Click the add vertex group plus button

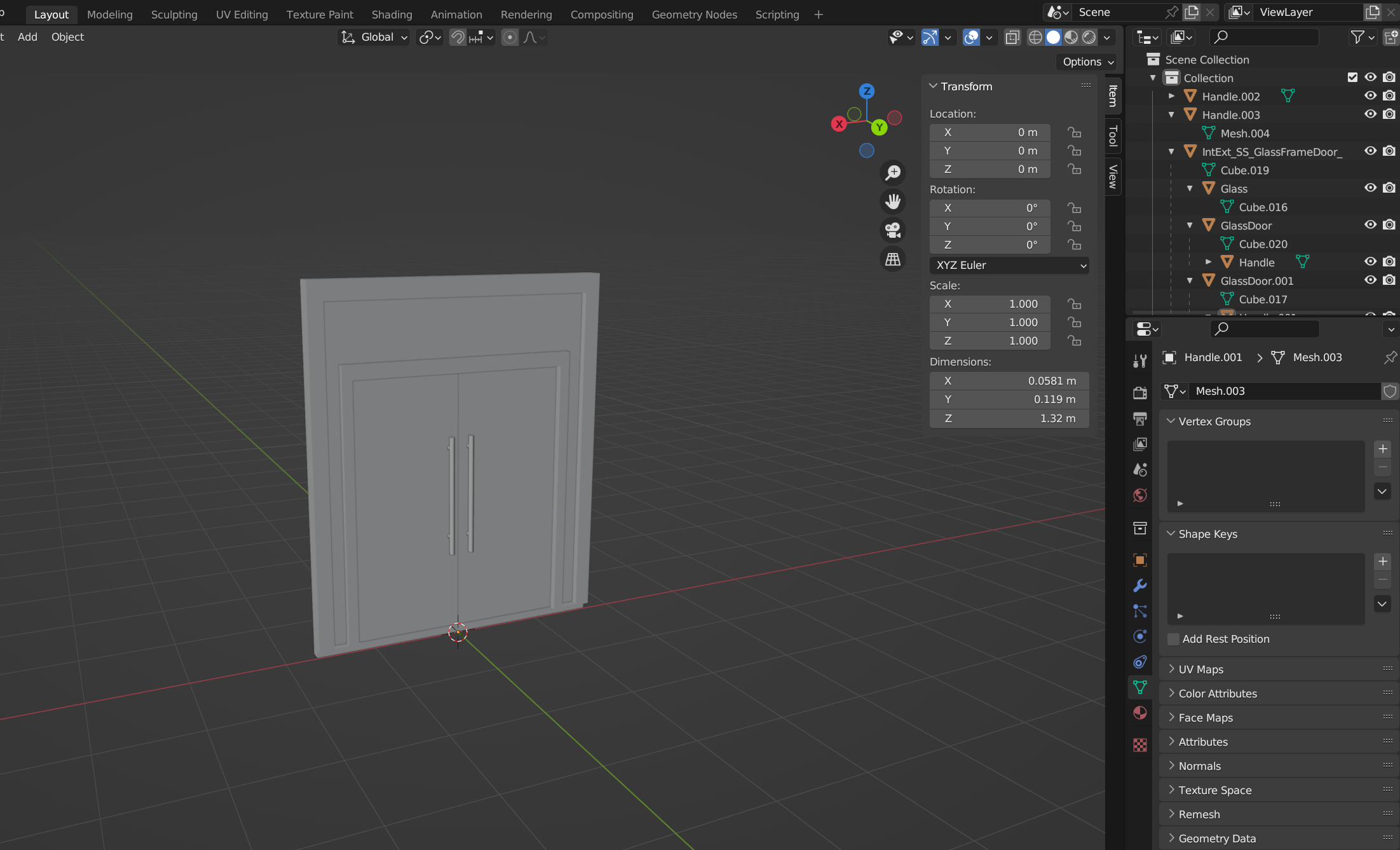pyautogui.click(x=1382, y=449)
